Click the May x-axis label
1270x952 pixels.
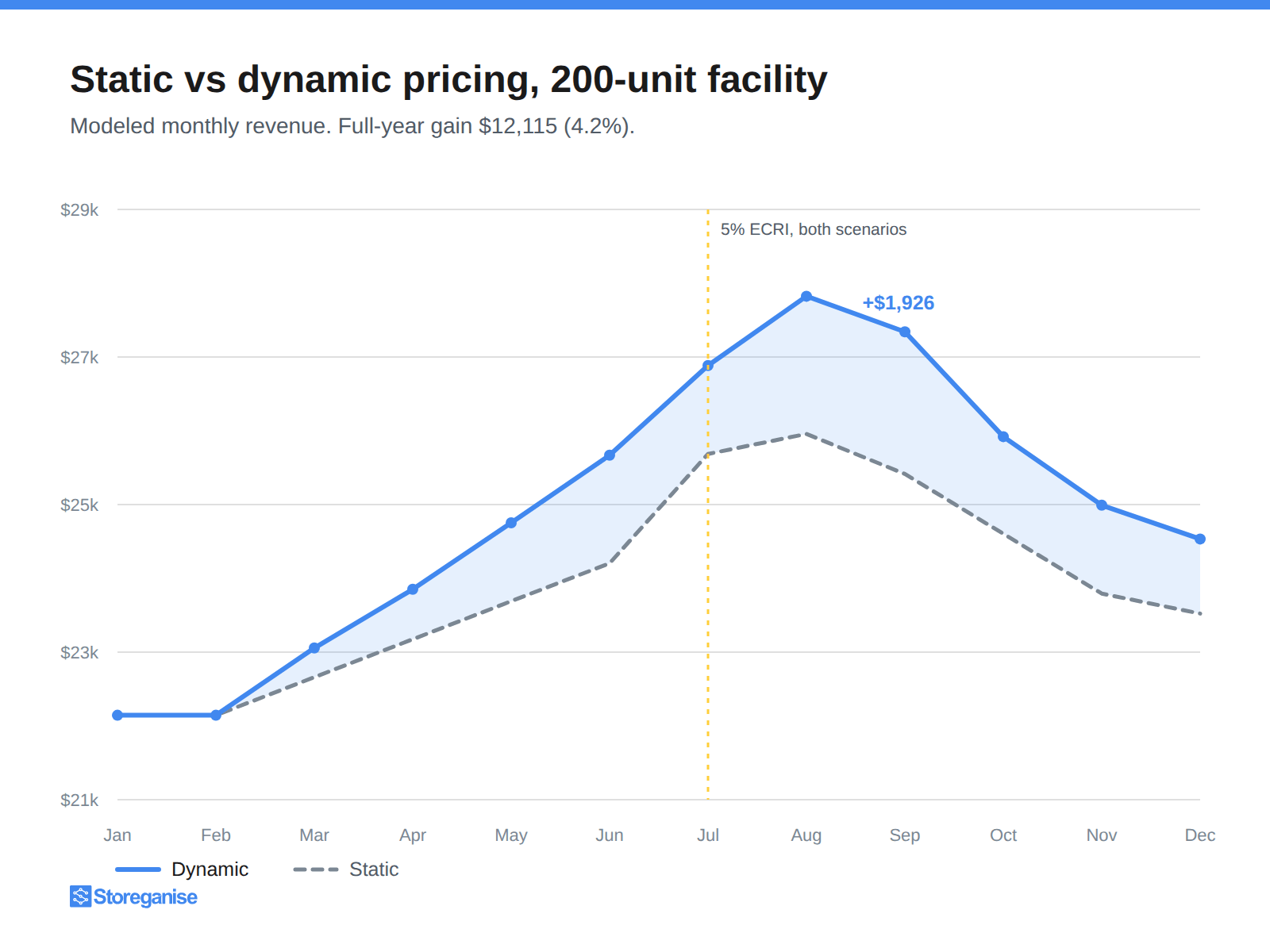point(511,835)
